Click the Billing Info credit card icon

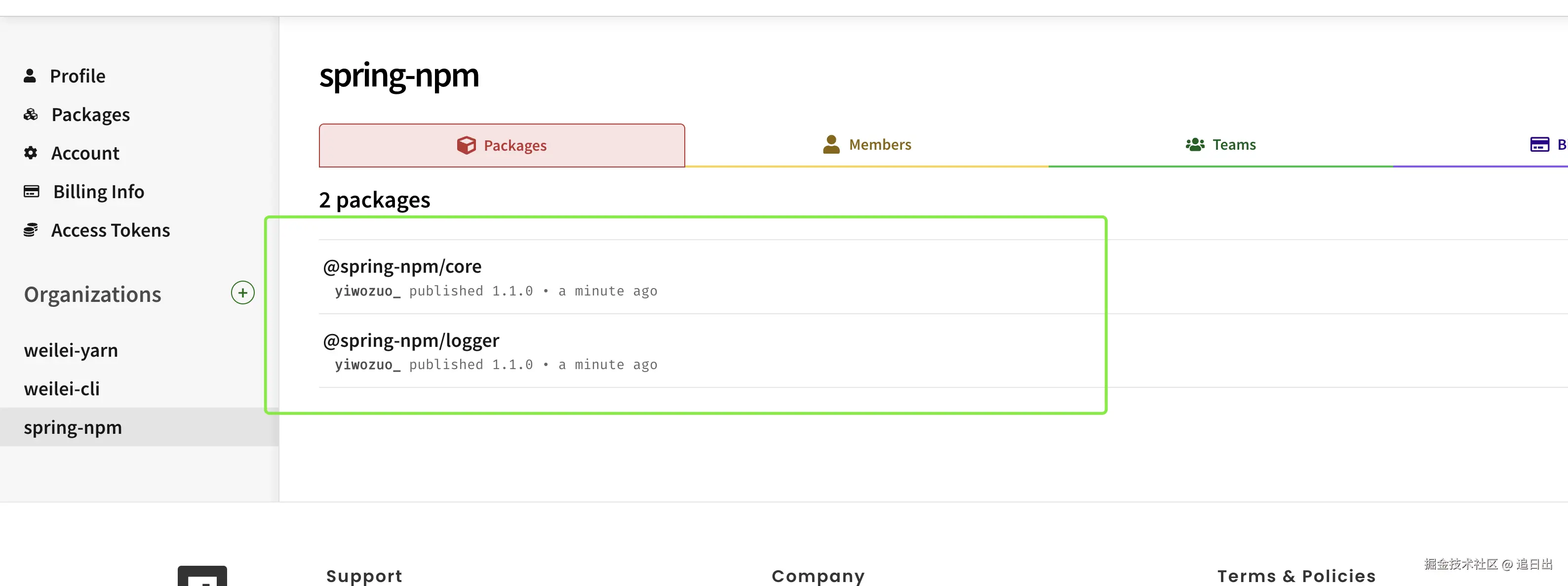pos(31,191)
